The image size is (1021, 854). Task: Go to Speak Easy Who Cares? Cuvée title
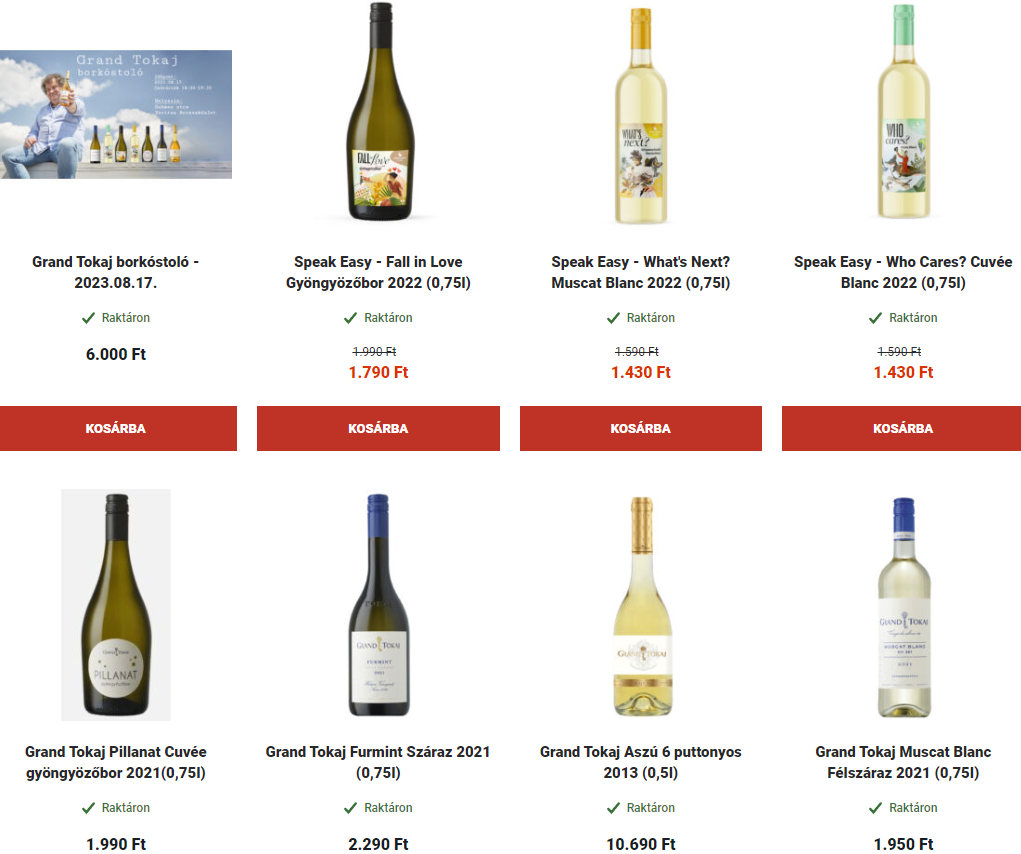coord(903,272)
